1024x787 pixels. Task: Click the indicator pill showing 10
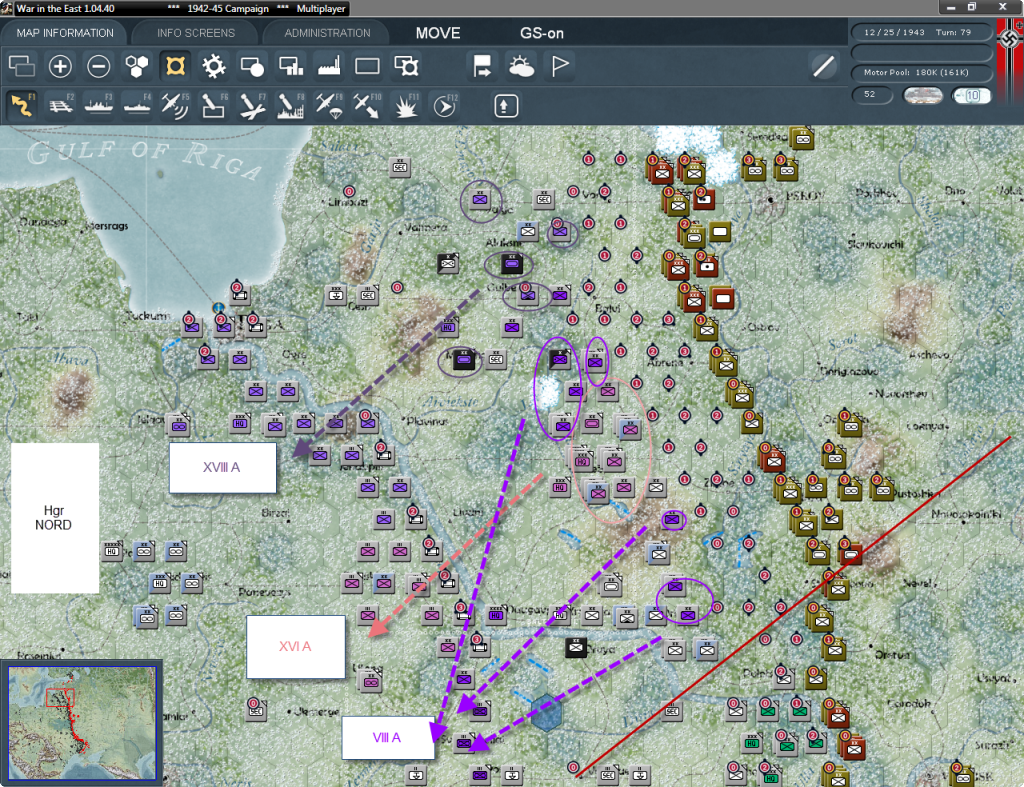click(x=971, y=95)
